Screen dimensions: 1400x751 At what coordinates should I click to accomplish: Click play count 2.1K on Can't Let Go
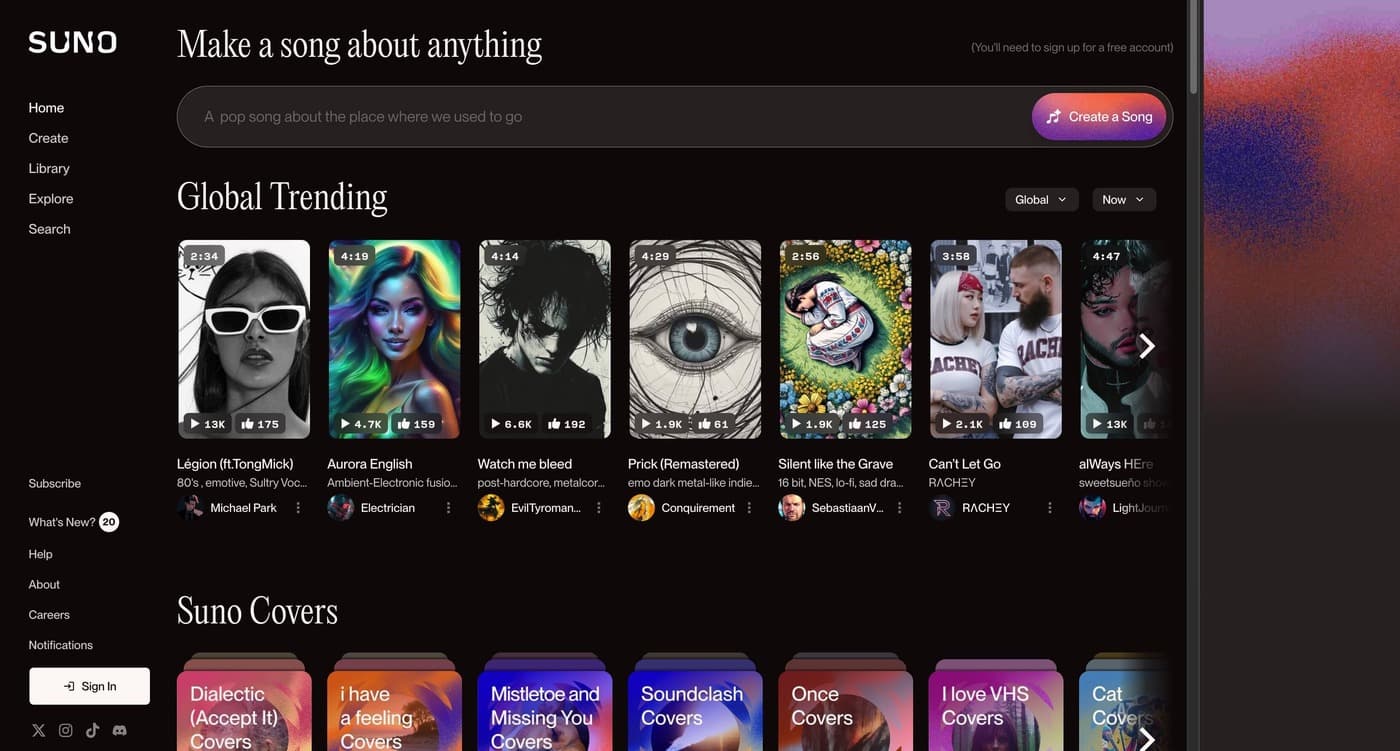click(x=963, y=424)
